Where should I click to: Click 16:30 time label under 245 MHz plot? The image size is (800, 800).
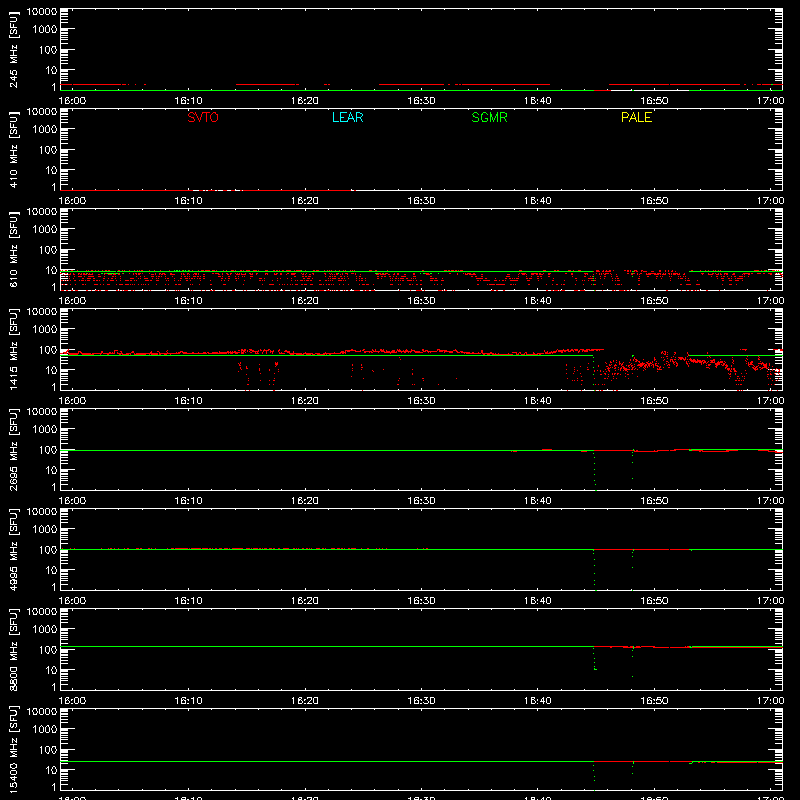click(x=421, y=101)
